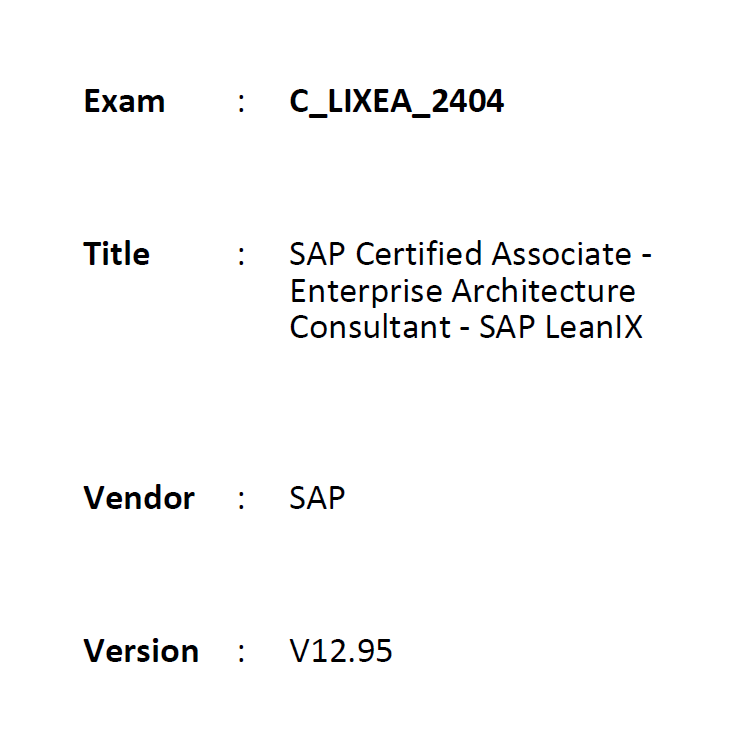This screenshot has height=734, width=738.
Task: Click the bold "Title" label
Action: point(117,254)
